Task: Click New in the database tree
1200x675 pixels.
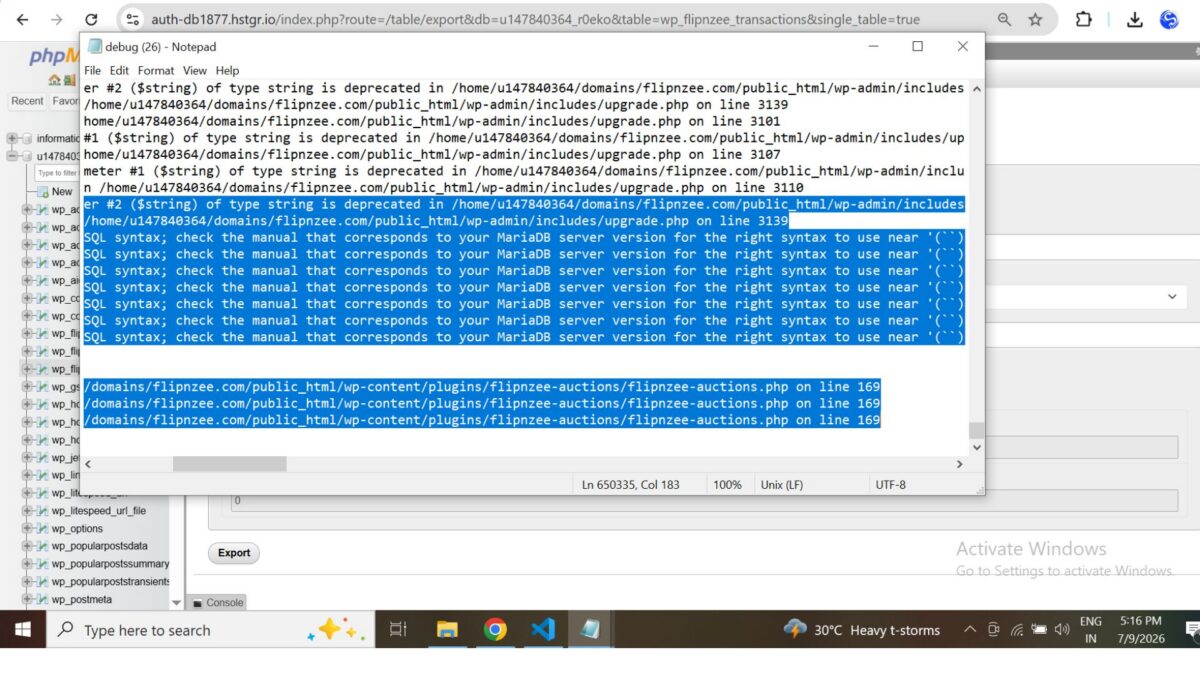Action: [x=62, y=192]
